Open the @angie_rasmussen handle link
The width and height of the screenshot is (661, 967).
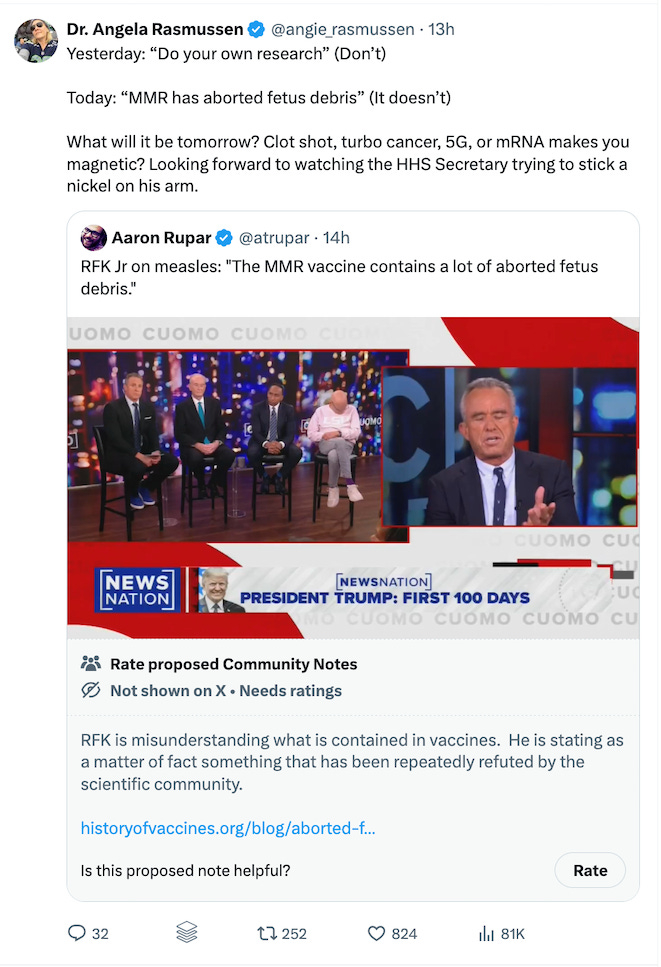pos(342,29)
